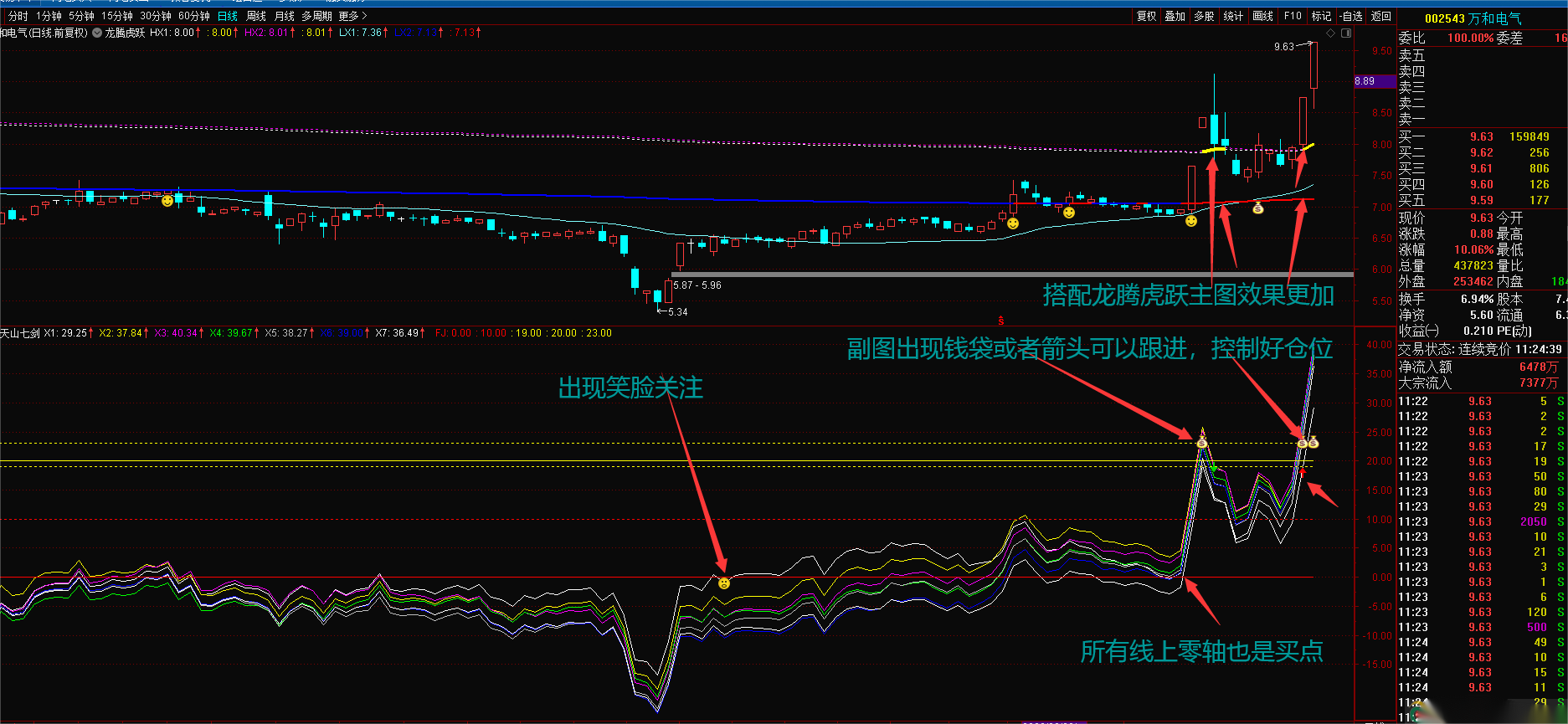
Task: Click the 涨幅 10.06% value
Action: [1473, 249]
